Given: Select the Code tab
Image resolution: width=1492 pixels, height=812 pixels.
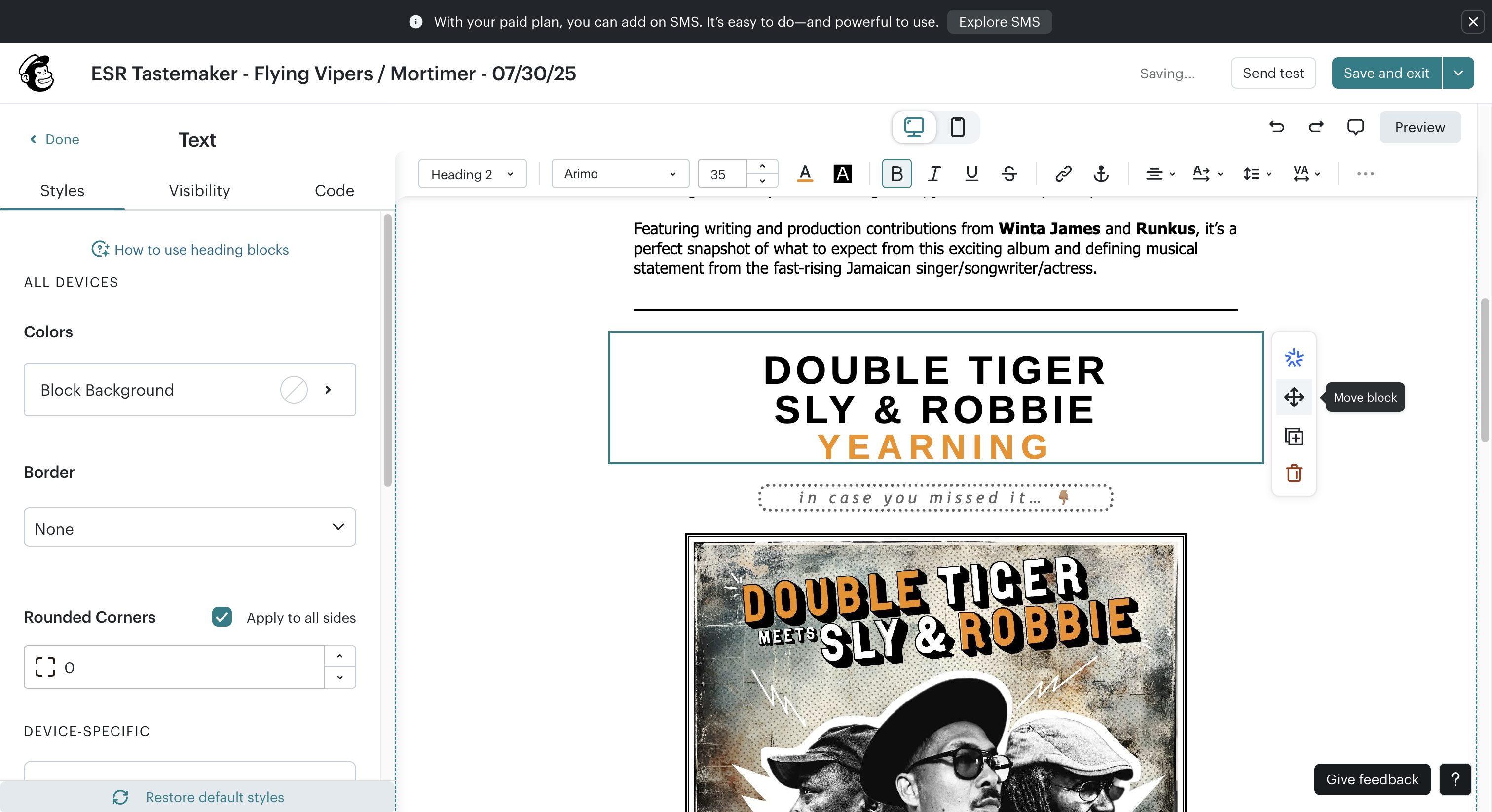Looking at the screenshot, I should click(334, 190).
